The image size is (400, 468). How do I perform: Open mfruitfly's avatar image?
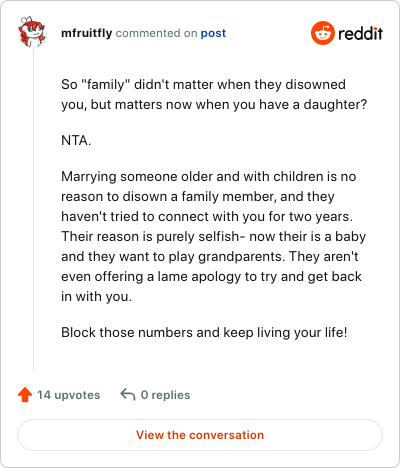click(32, 32)
